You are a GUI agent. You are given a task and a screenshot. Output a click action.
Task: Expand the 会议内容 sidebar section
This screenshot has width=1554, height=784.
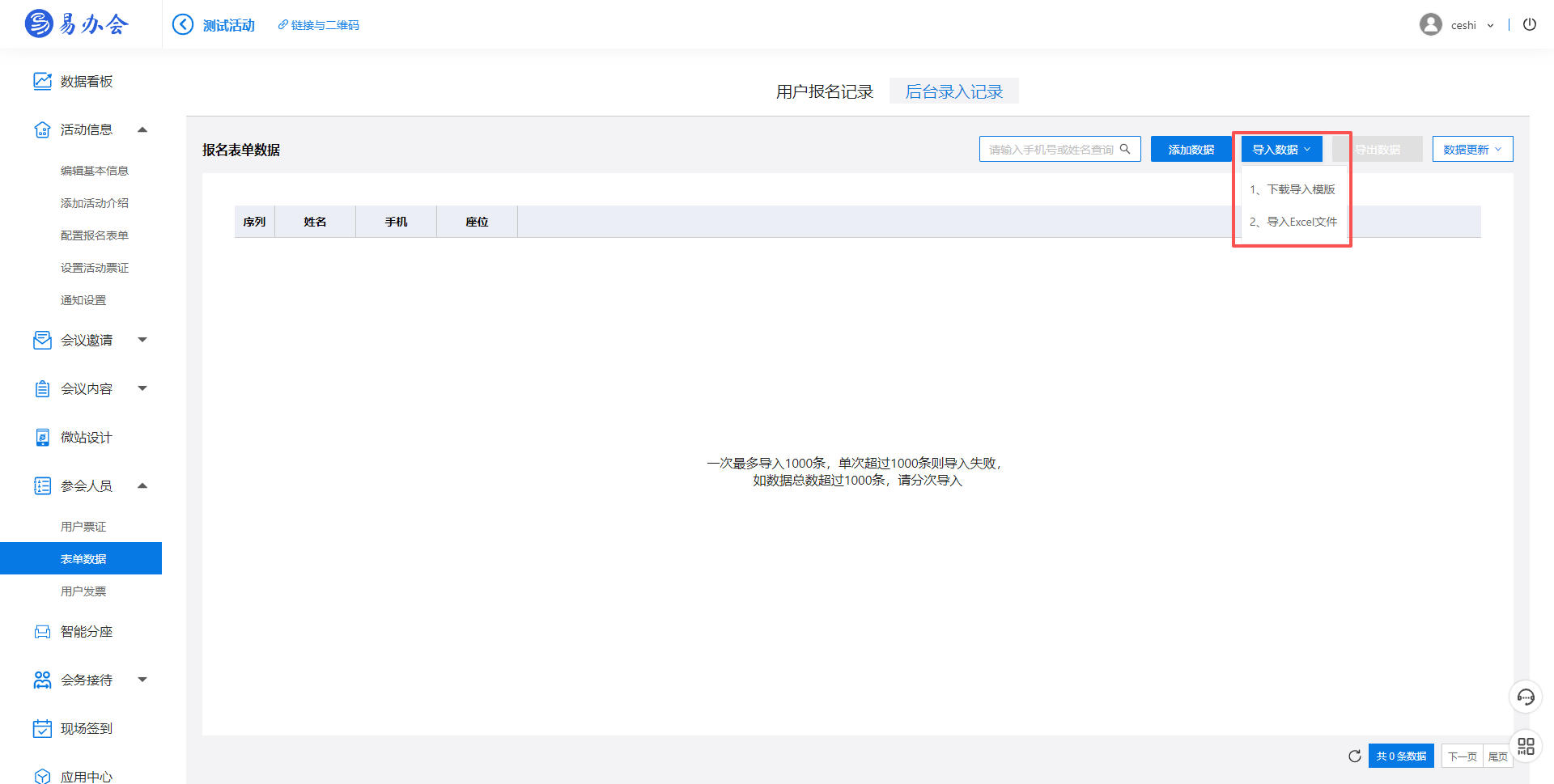pyautogui.click(x=142, y=389)
